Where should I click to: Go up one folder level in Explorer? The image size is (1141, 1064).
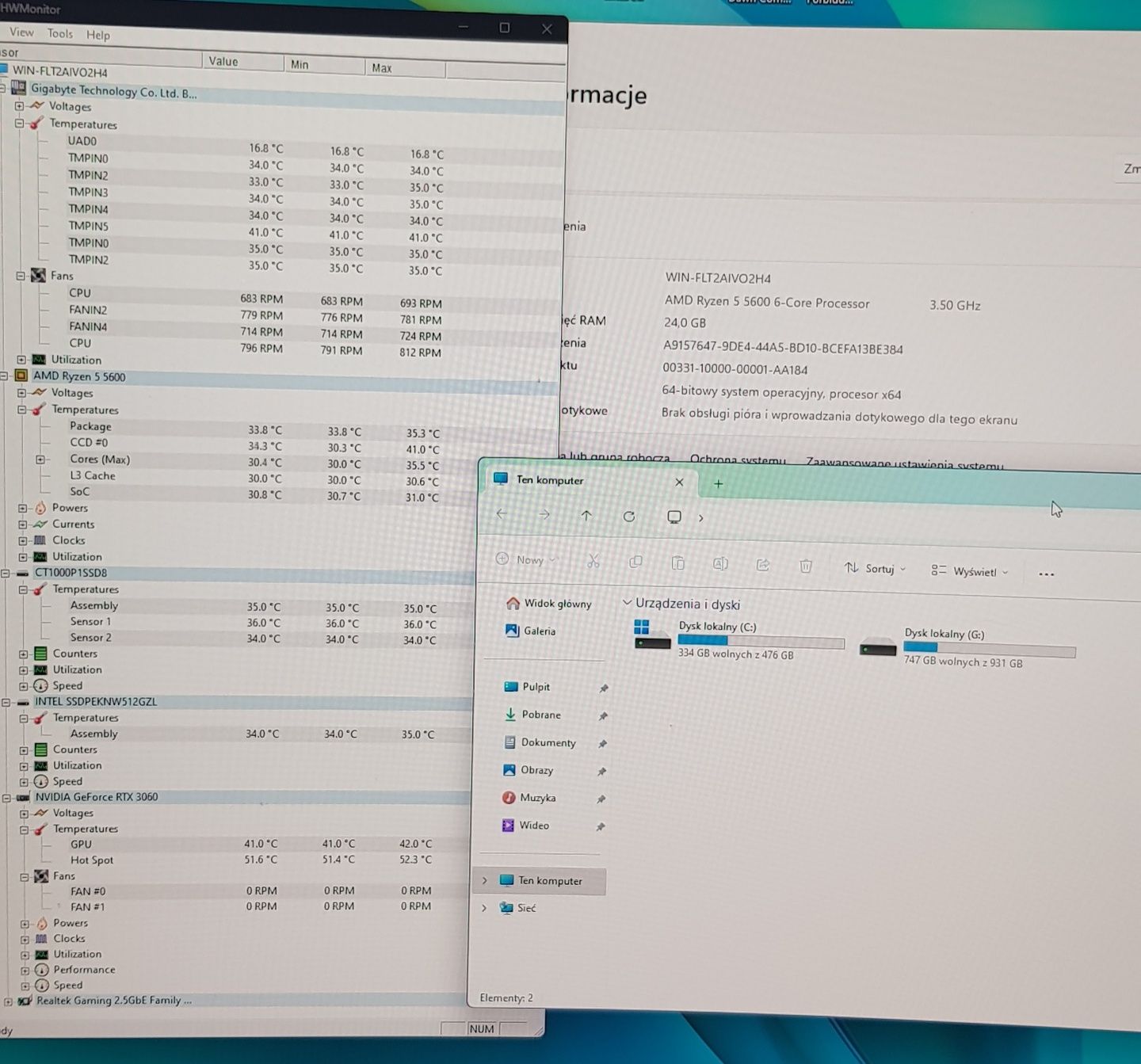pyautogui.click(x=586, y=516)
